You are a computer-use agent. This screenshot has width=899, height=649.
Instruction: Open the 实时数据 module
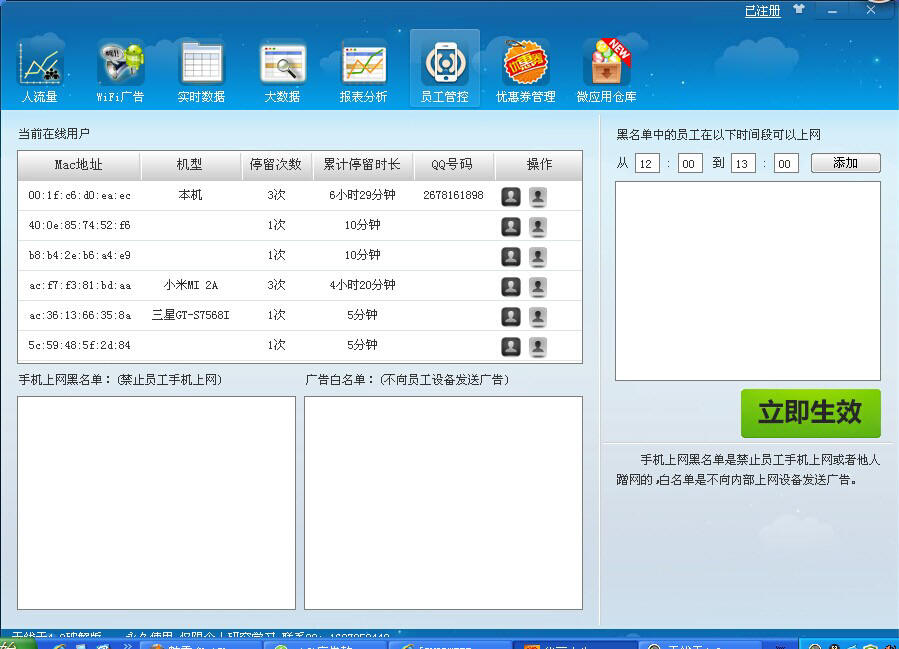tap(201, 69)
